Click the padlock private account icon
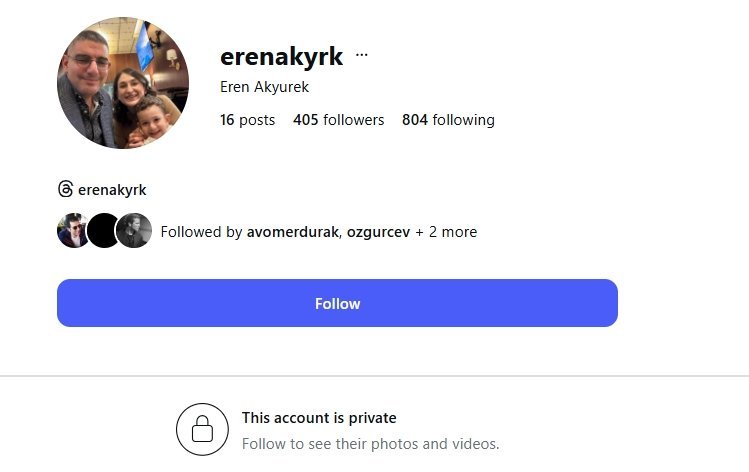749x472 pixels. pyautogui.click(x=202, y=429)
